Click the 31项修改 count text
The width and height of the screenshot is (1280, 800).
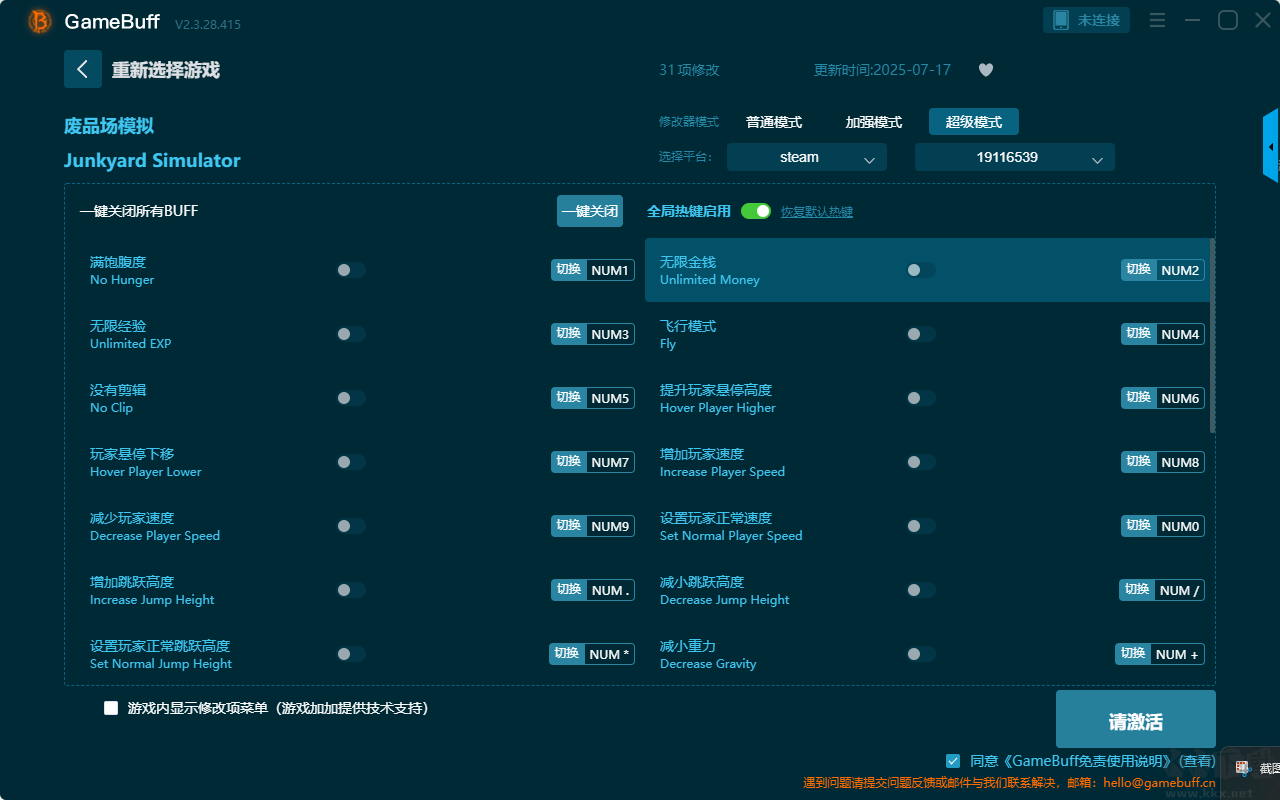(689, 70)
